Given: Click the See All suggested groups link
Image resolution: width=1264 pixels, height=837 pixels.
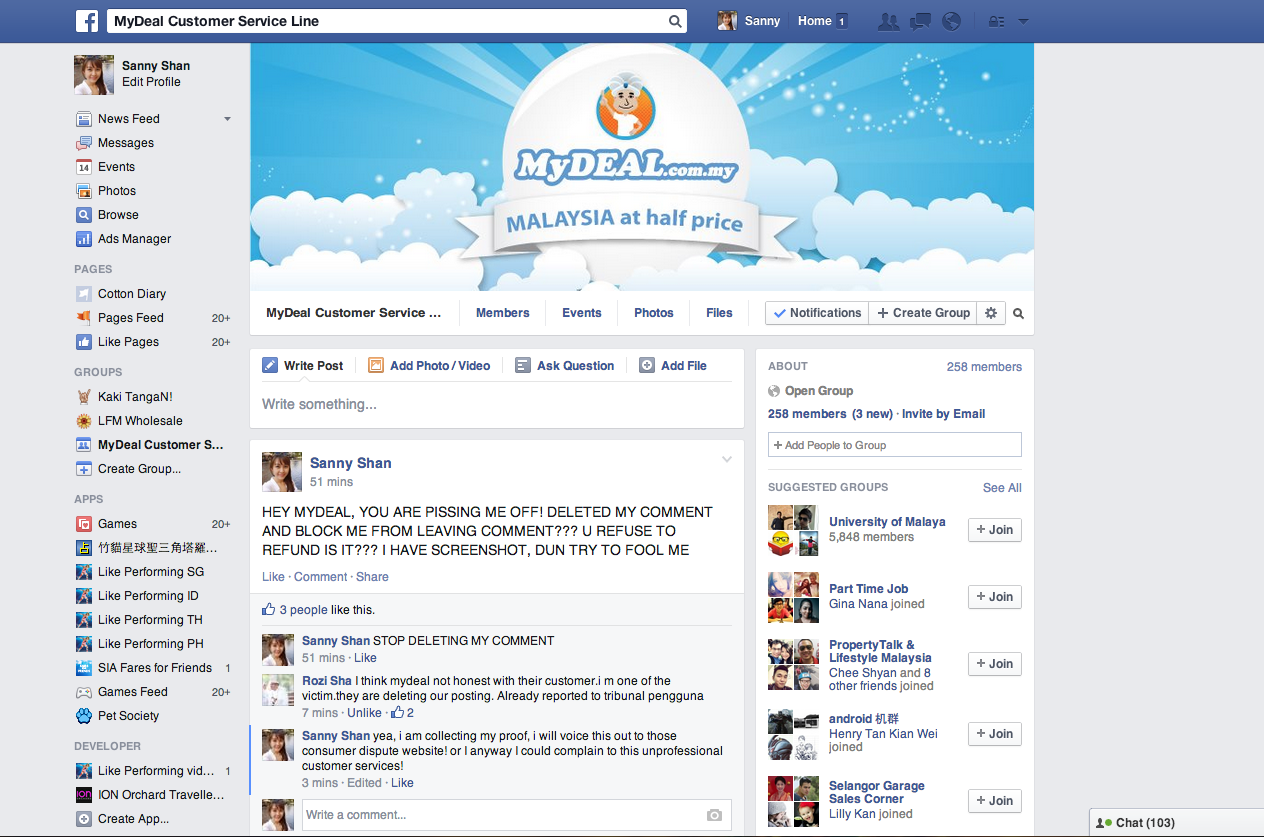Looking at the screenshot, I should [x=1002, y=488].
